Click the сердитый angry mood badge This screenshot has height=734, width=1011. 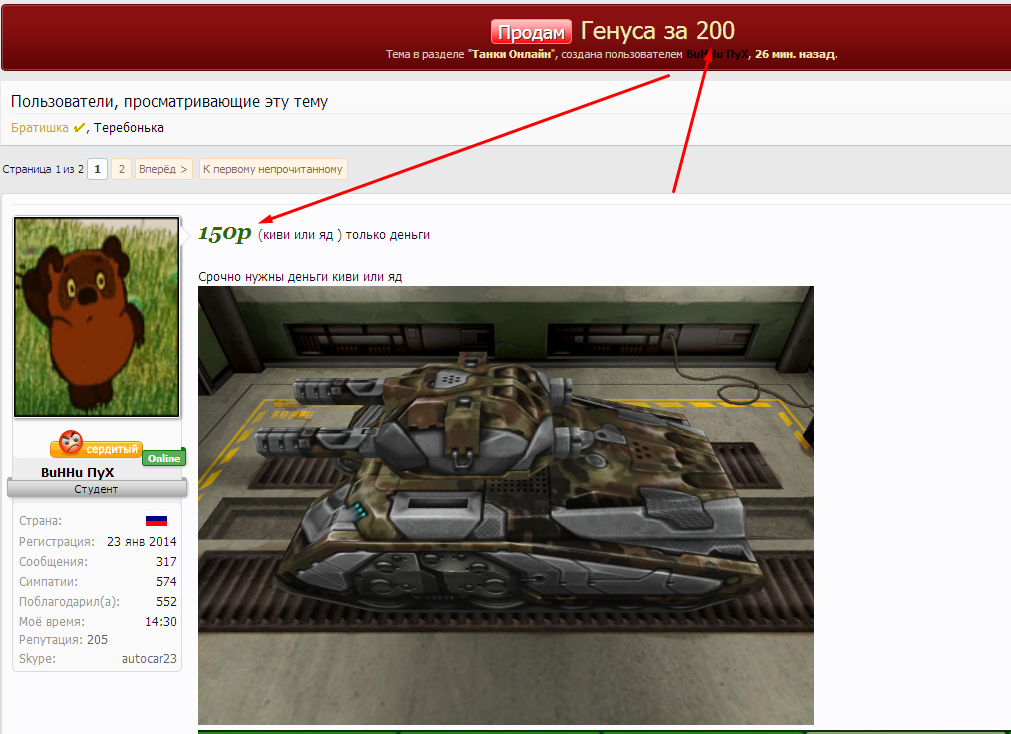click(x=97, y=444)
